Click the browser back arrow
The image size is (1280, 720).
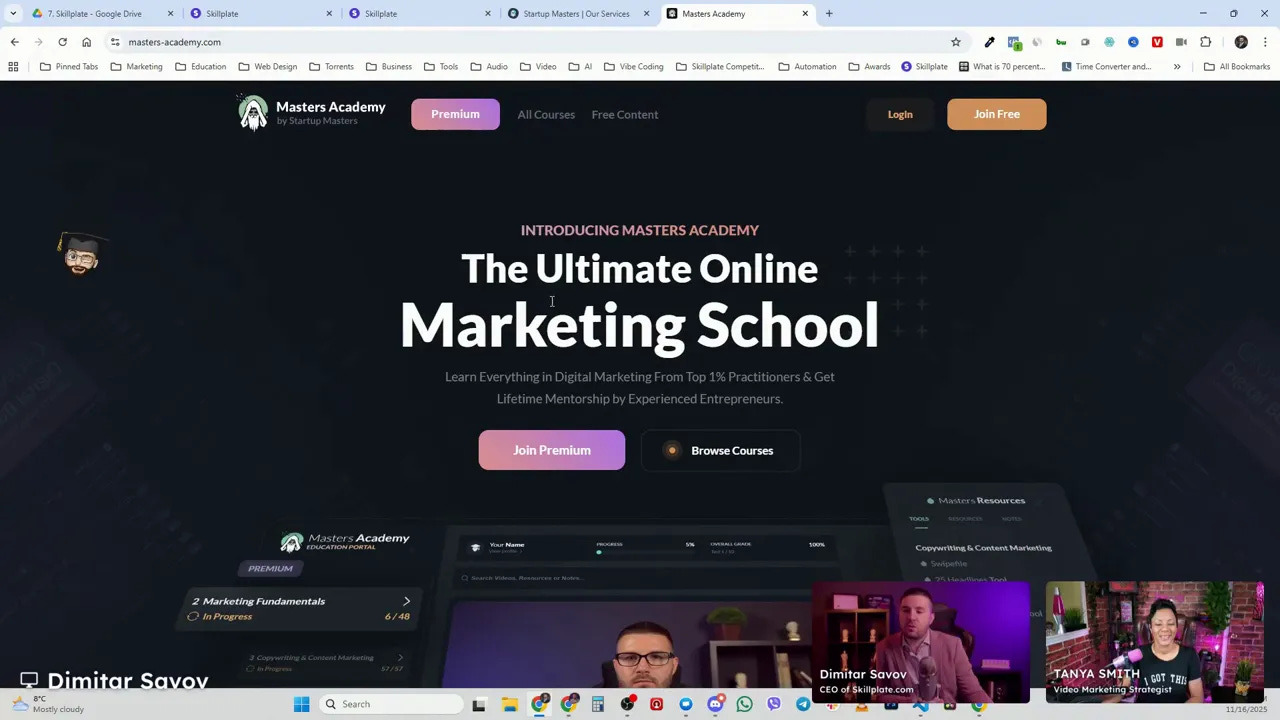click(x=14, y=42)
